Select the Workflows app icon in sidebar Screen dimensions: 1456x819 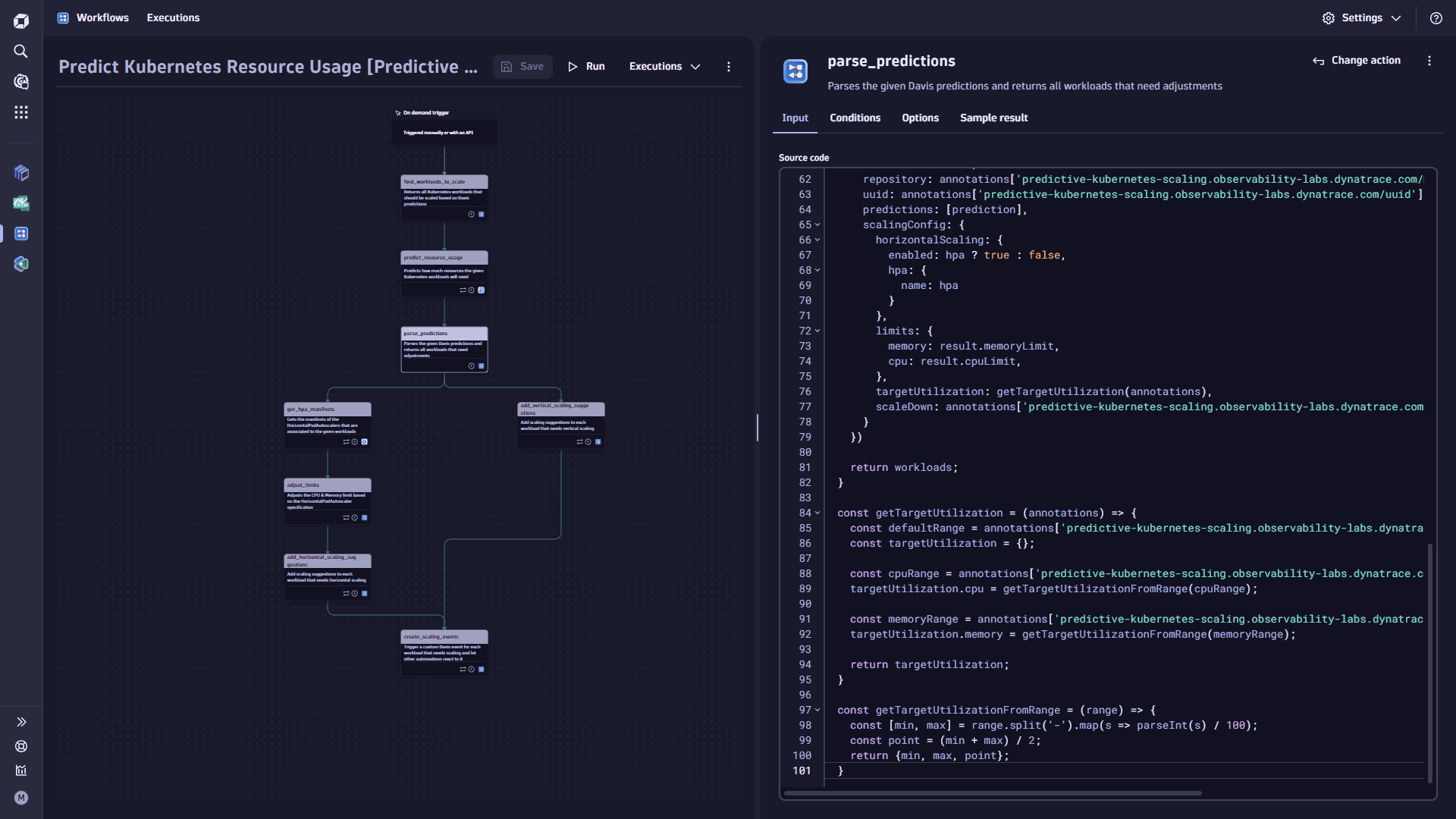pyautogui.click(x=21, y=234)
